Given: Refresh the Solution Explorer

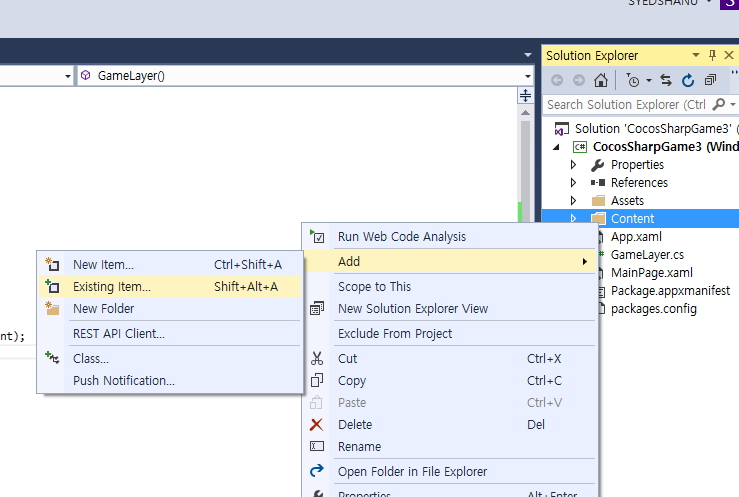Looking at the screenshot, I should click(x=688, y=80).
